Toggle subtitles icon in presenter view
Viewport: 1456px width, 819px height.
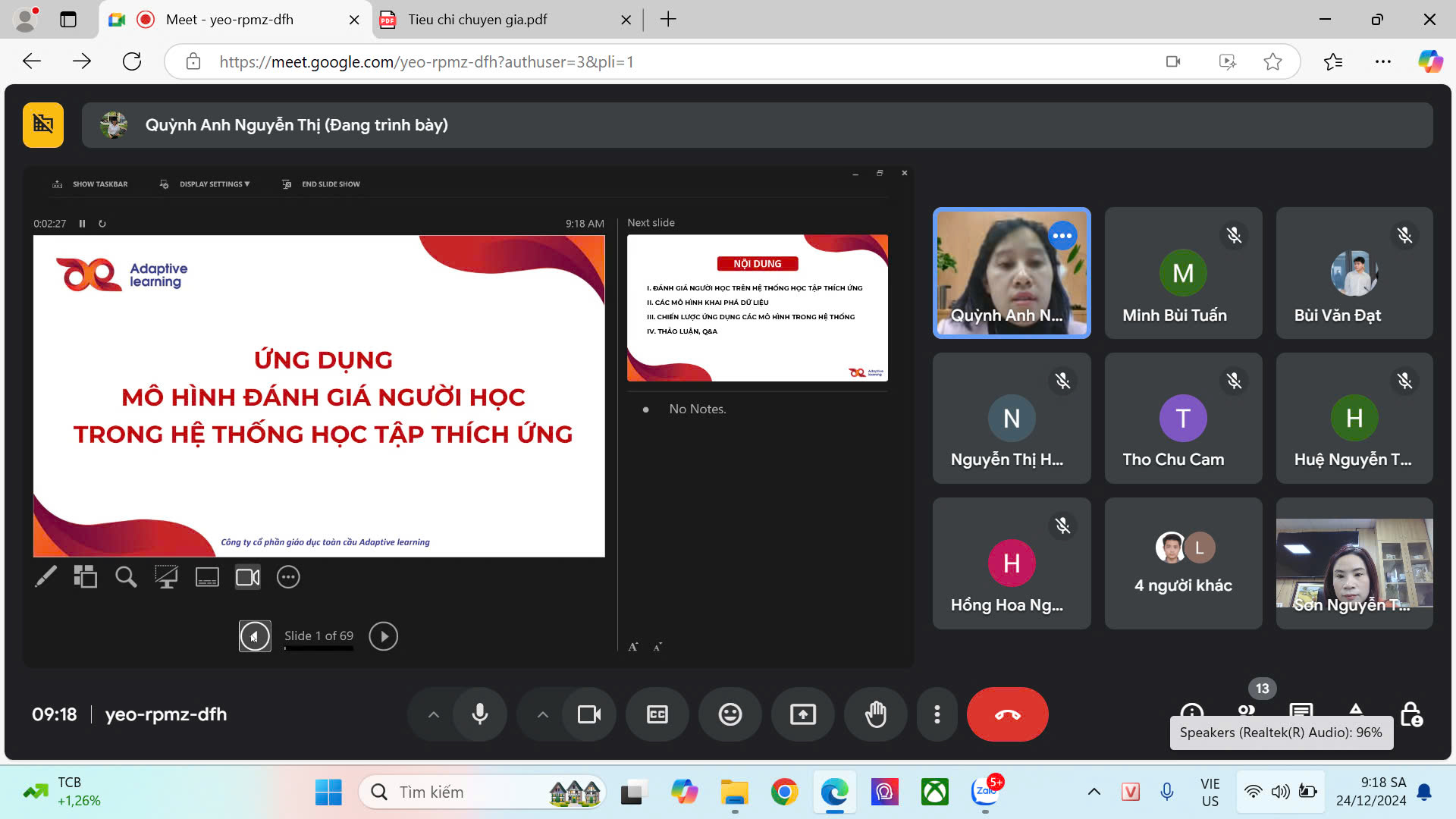tap(207, 577)
